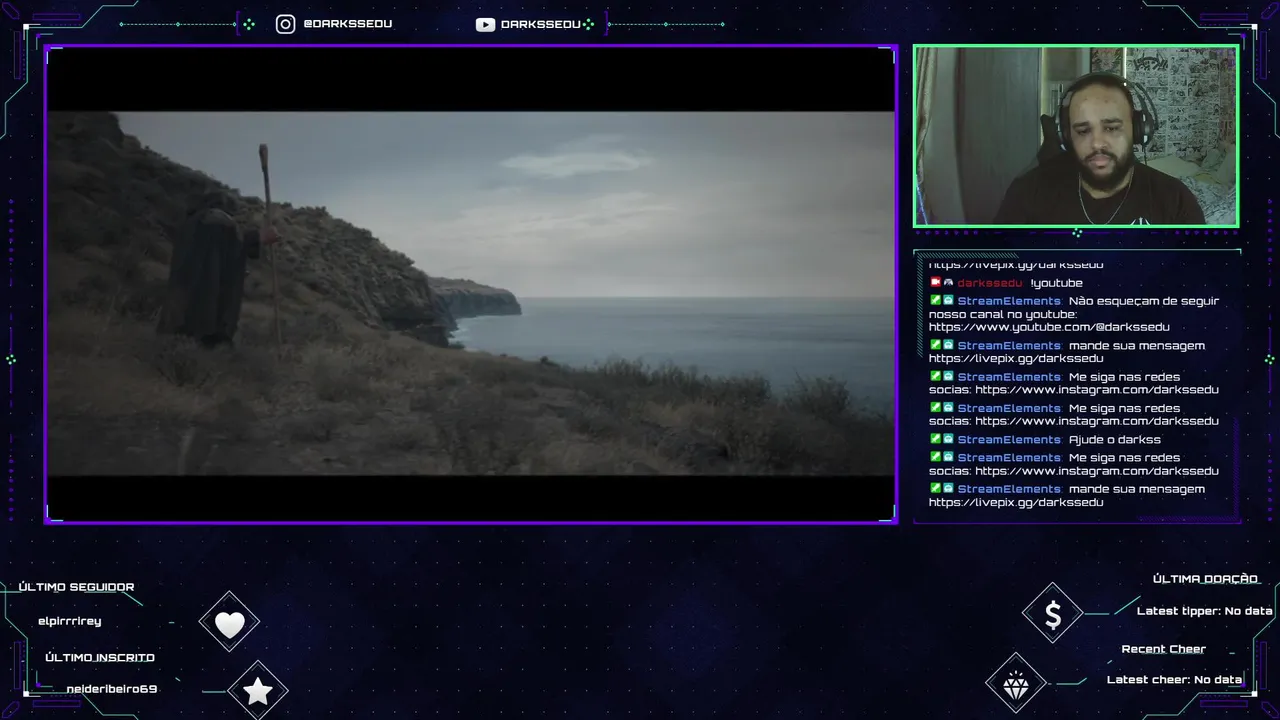Click the YouTube logo icon in the header

[485, 25]
